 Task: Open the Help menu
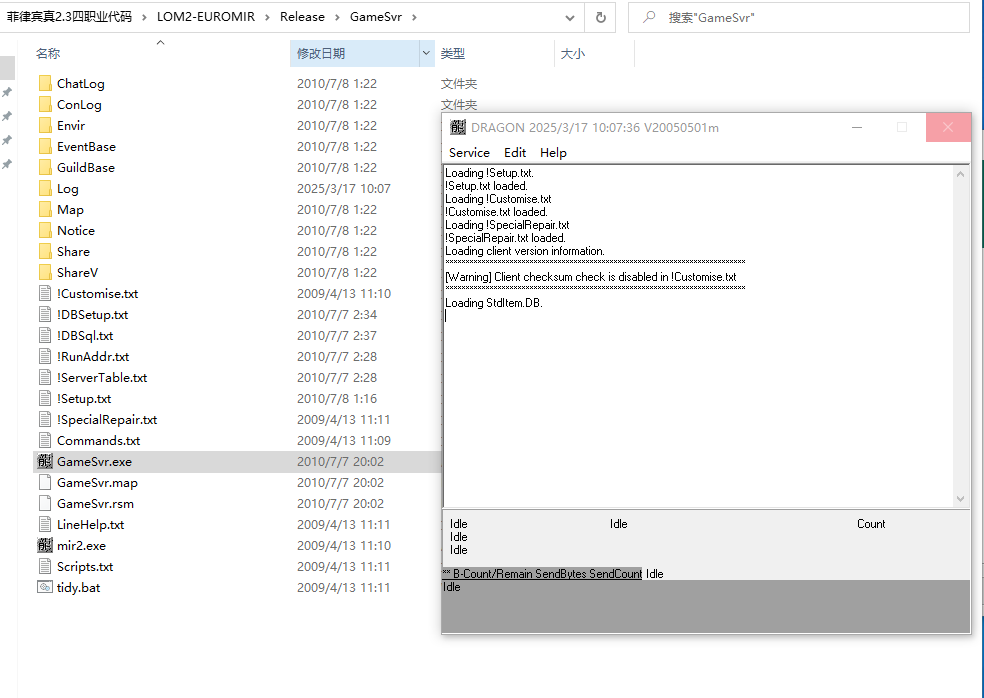[553, 153]
